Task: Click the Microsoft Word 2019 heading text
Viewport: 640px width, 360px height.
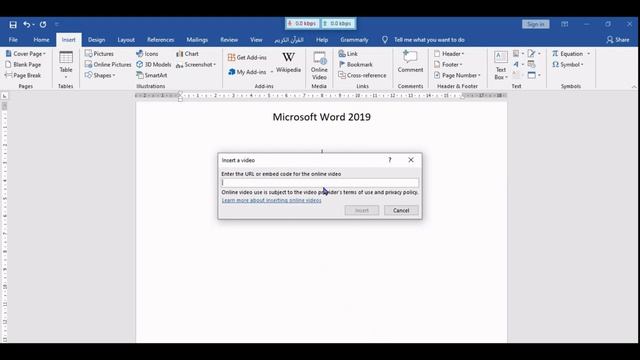Action: pos(322,117)
